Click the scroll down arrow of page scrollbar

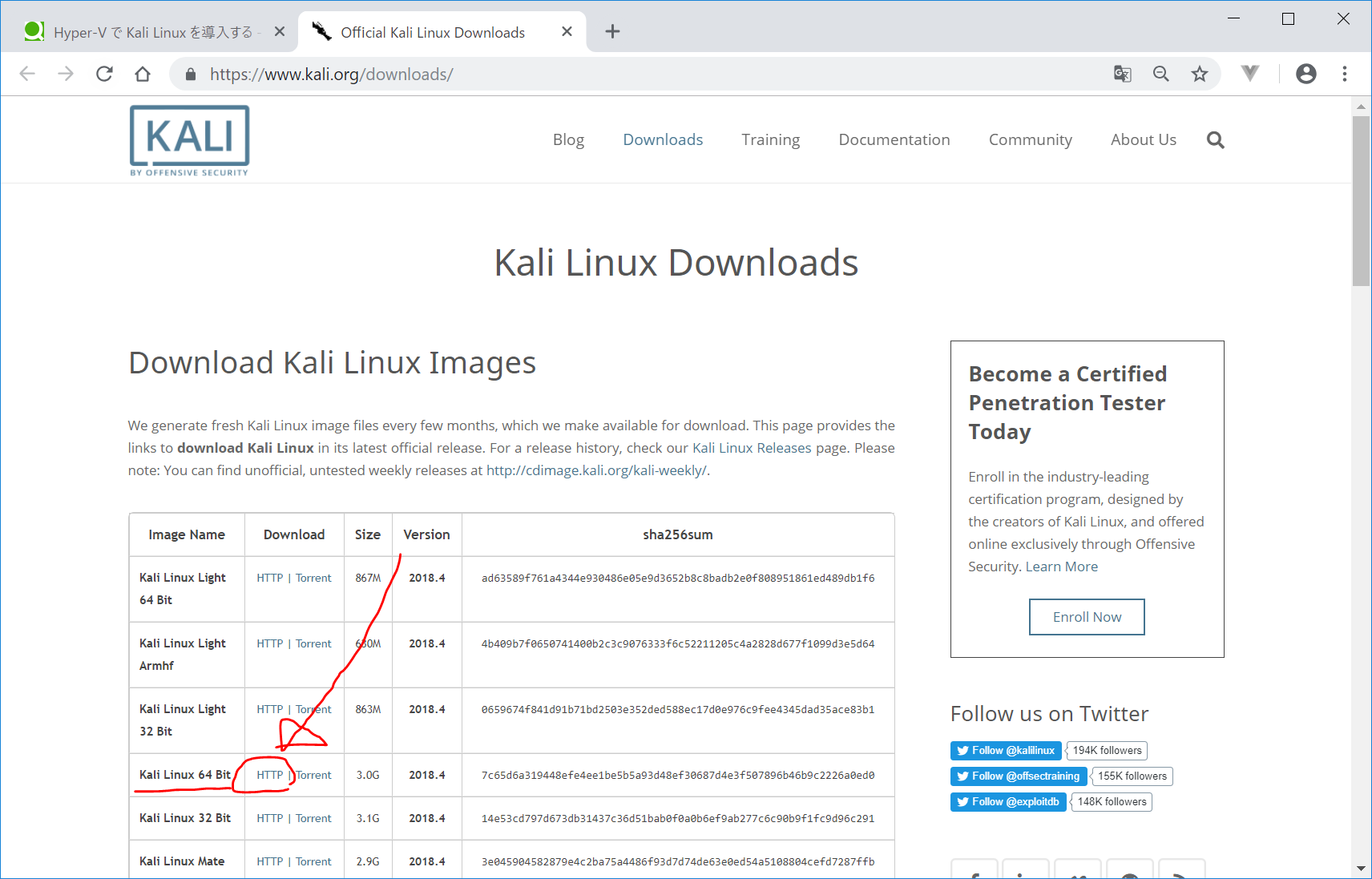(1361, 869)
